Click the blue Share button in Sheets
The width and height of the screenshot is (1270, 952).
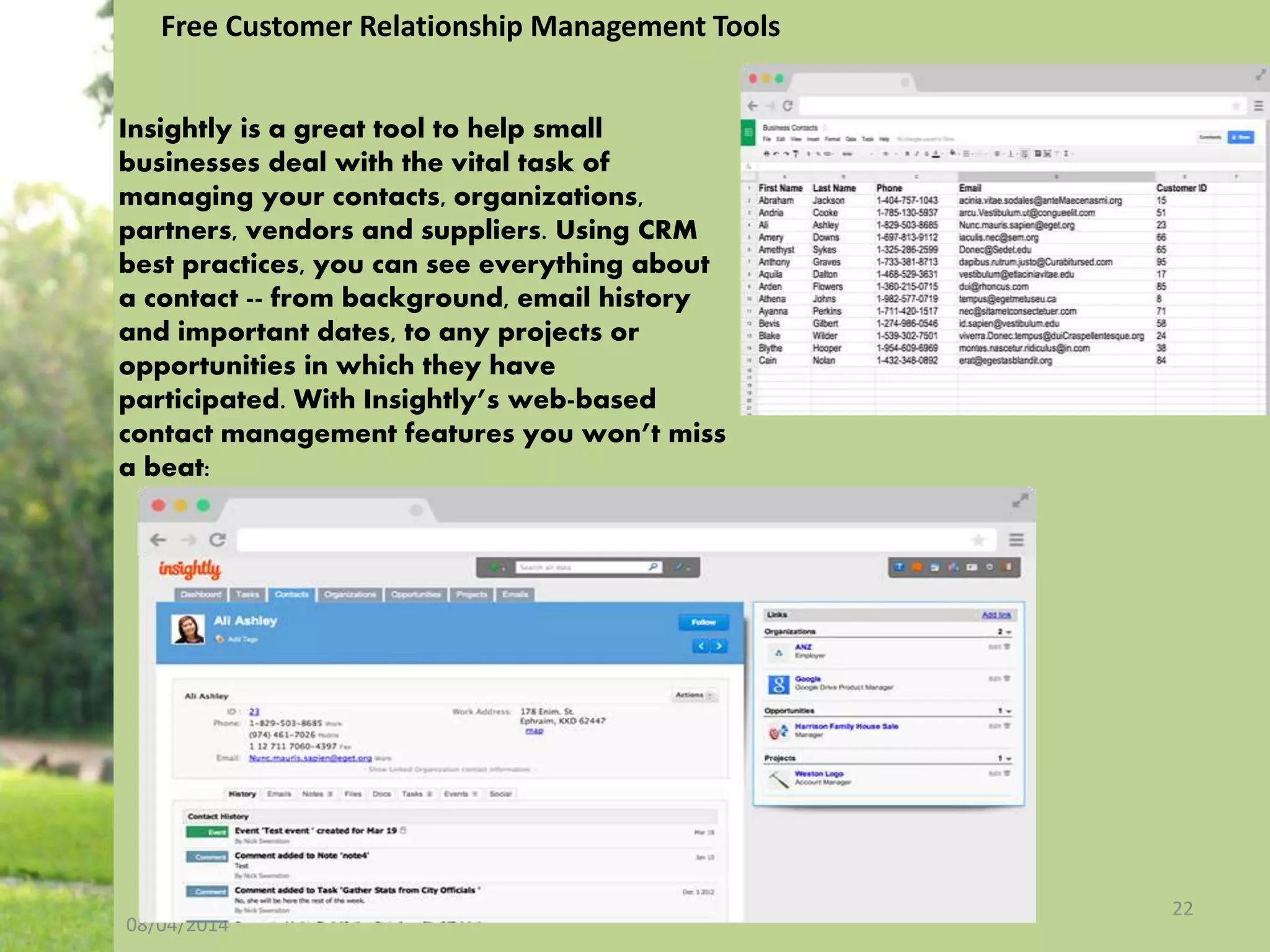click(1241, 137)
